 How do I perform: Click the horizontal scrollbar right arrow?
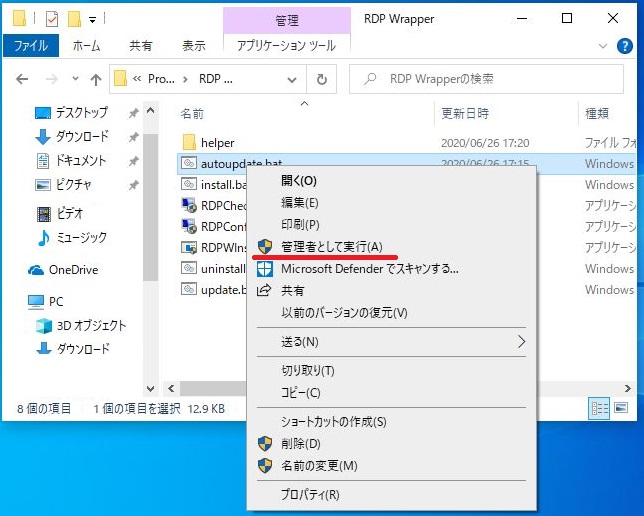coord(628,388)
